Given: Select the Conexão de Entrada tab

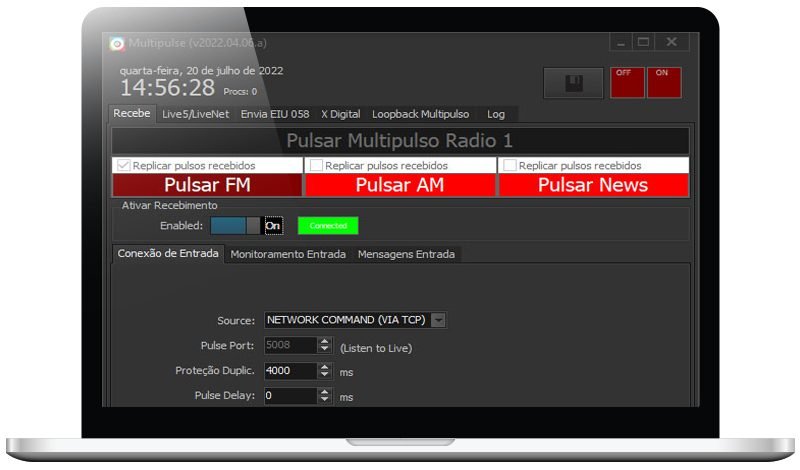Looking at the screenshot, I should coord(168,253).
